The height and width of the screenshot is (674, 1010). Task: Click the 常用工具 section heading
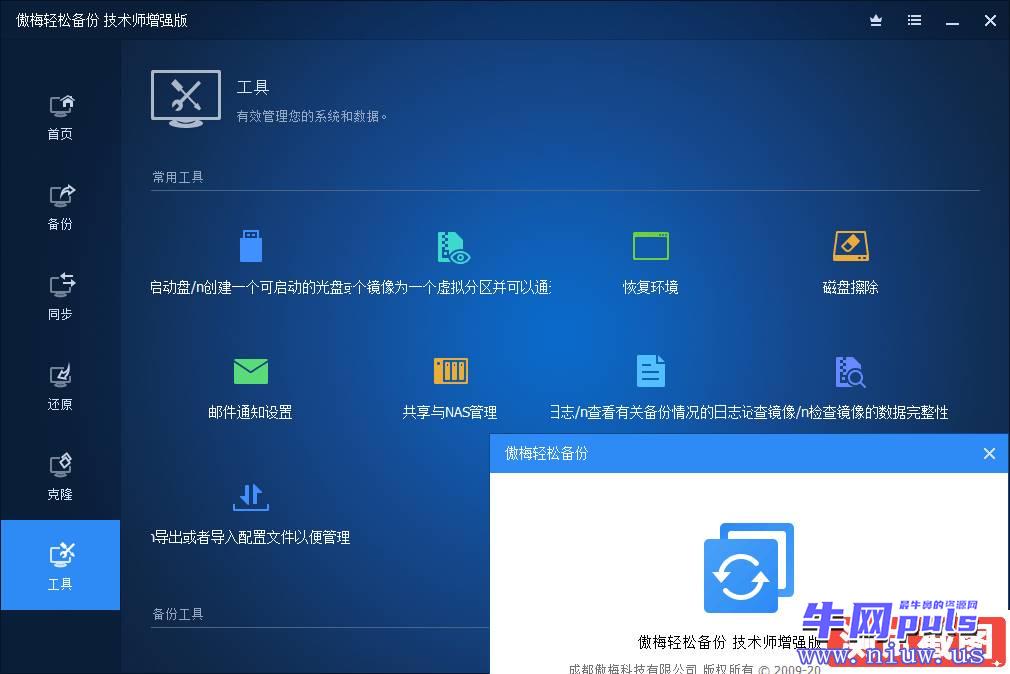point(178,177)
